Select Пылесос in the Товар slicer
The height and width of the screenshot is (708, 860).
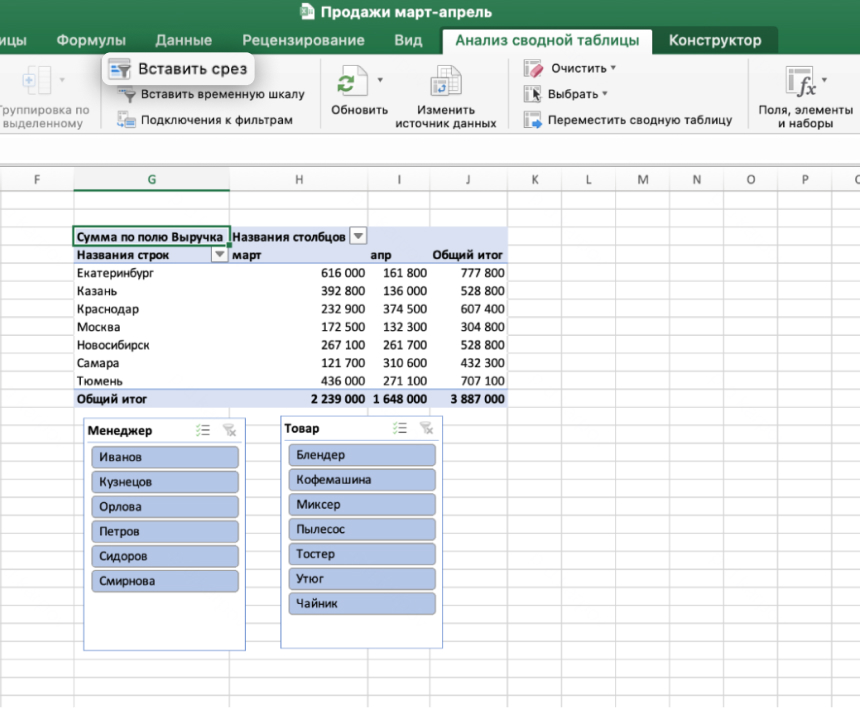pos(362,529)
